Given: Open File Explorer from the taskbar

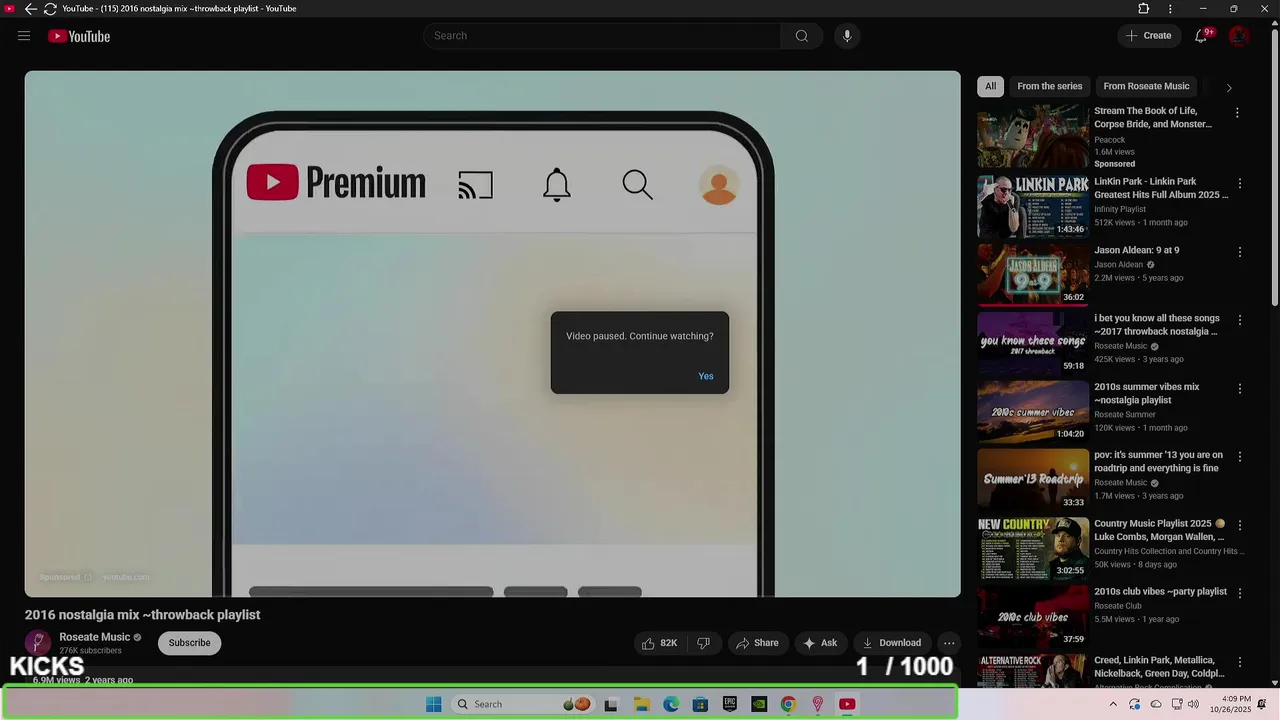Looking at the screenshot, I should coord(641,704).
